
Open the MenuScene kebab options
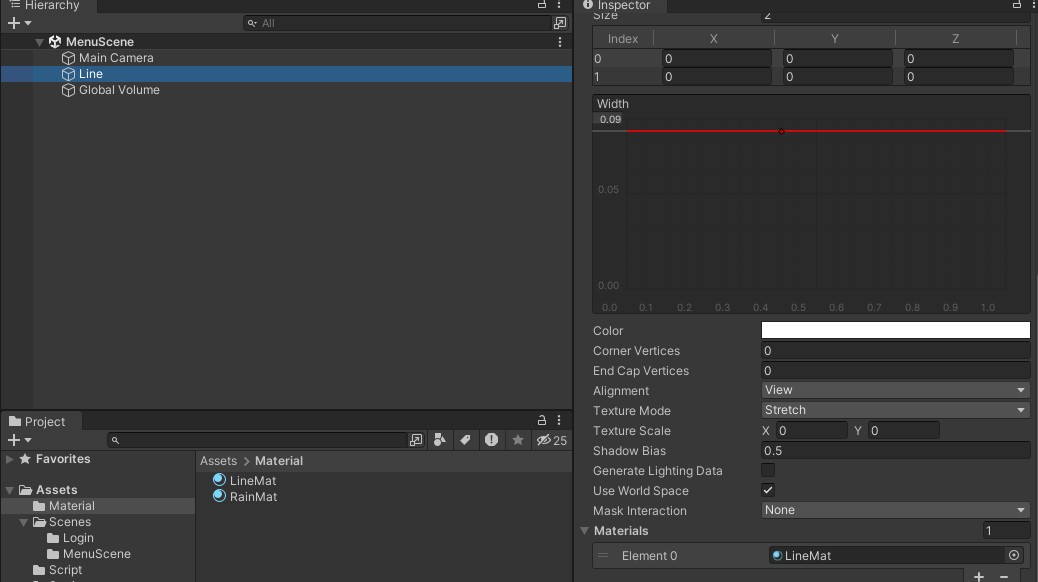click(x=560, y=42)
